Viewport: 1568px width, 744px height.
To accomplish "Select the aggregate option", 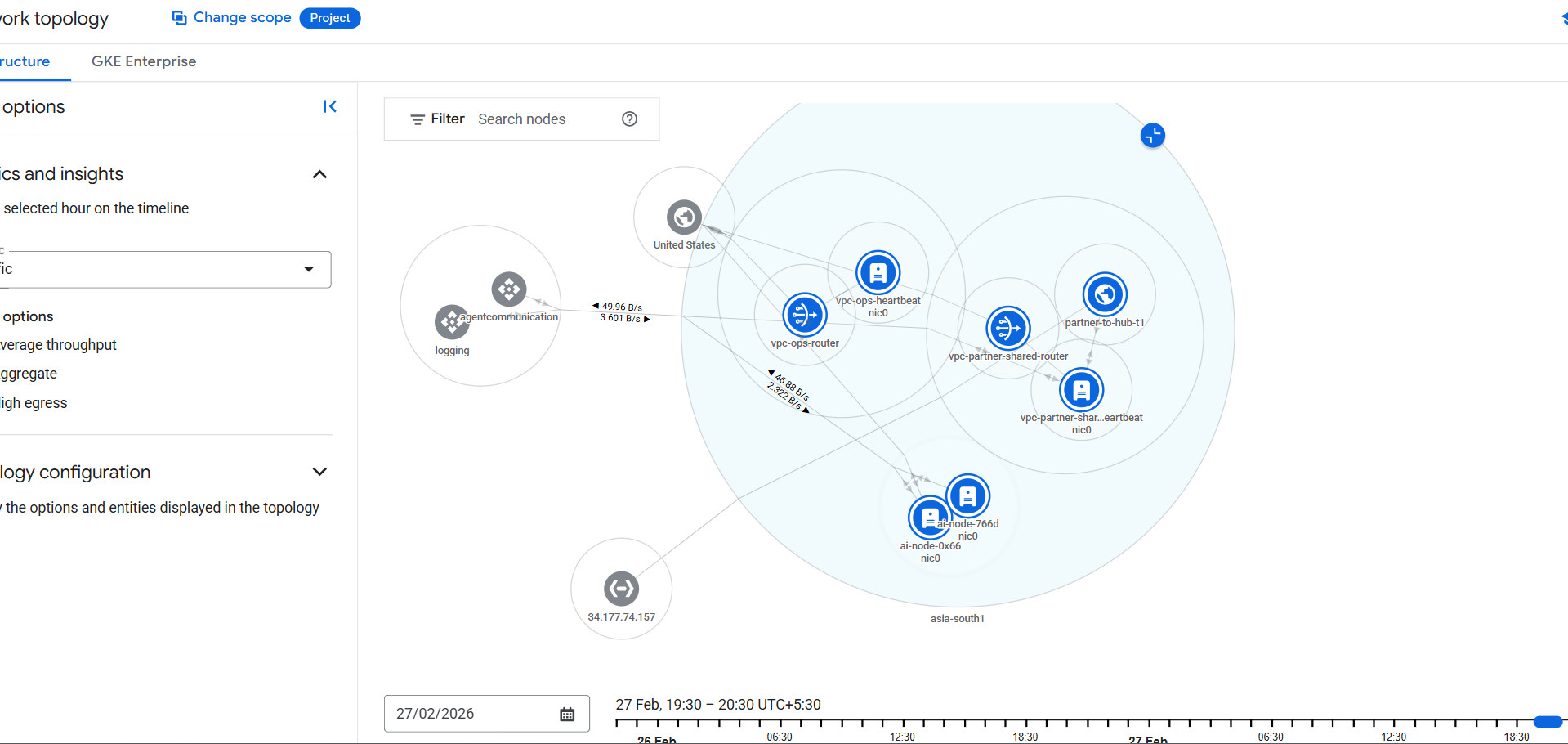I will coord(29,374).
